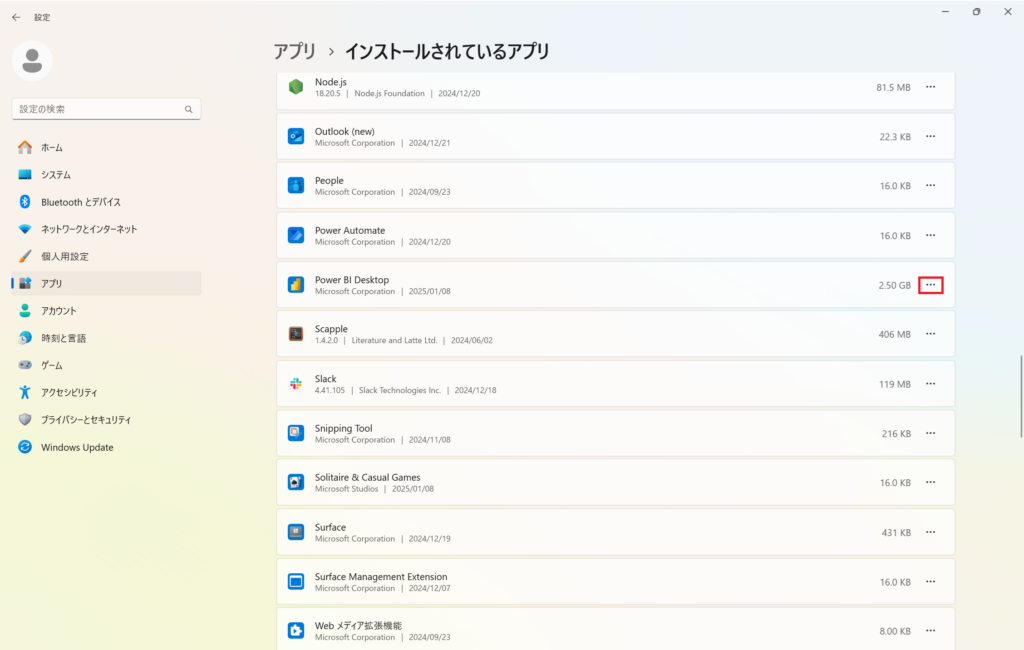
Task: Open アカウント settings
Action: (106, 311)
